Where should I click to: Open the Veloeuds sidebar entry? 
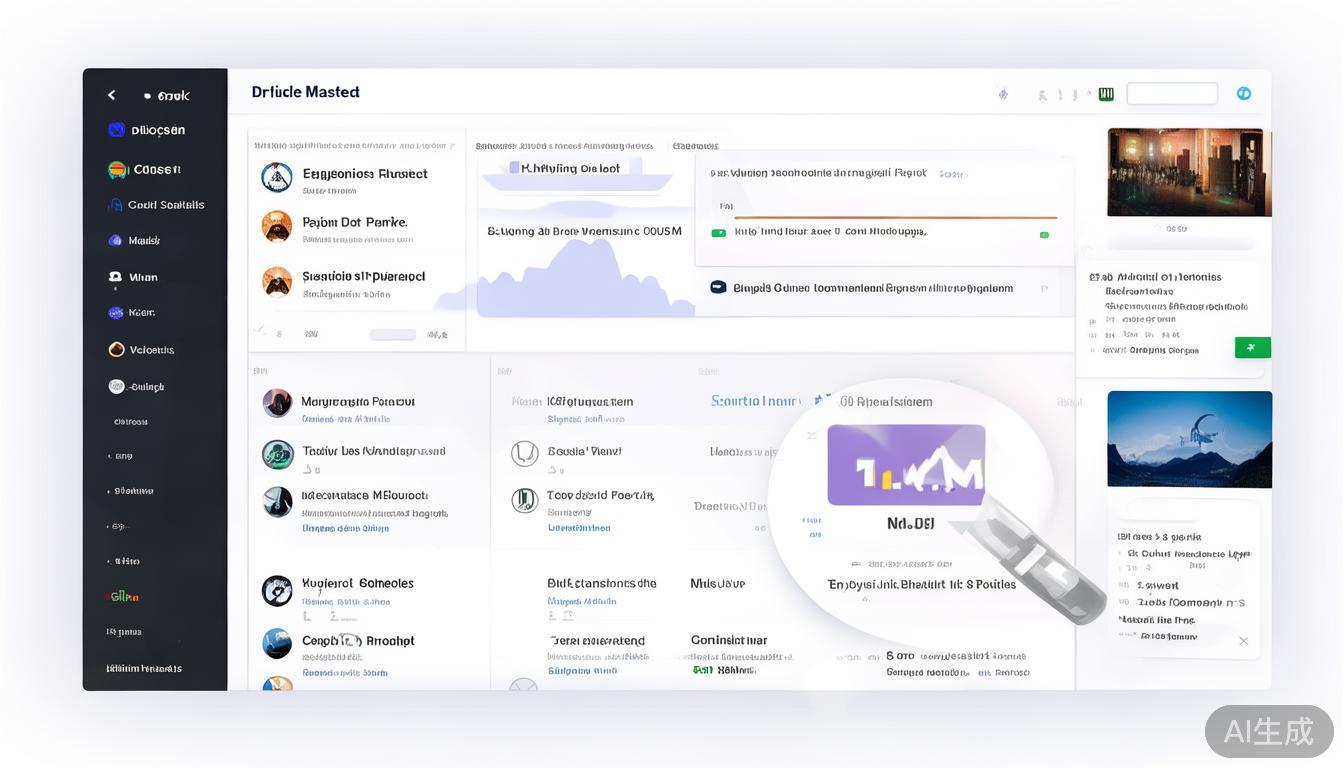point(117,349)
